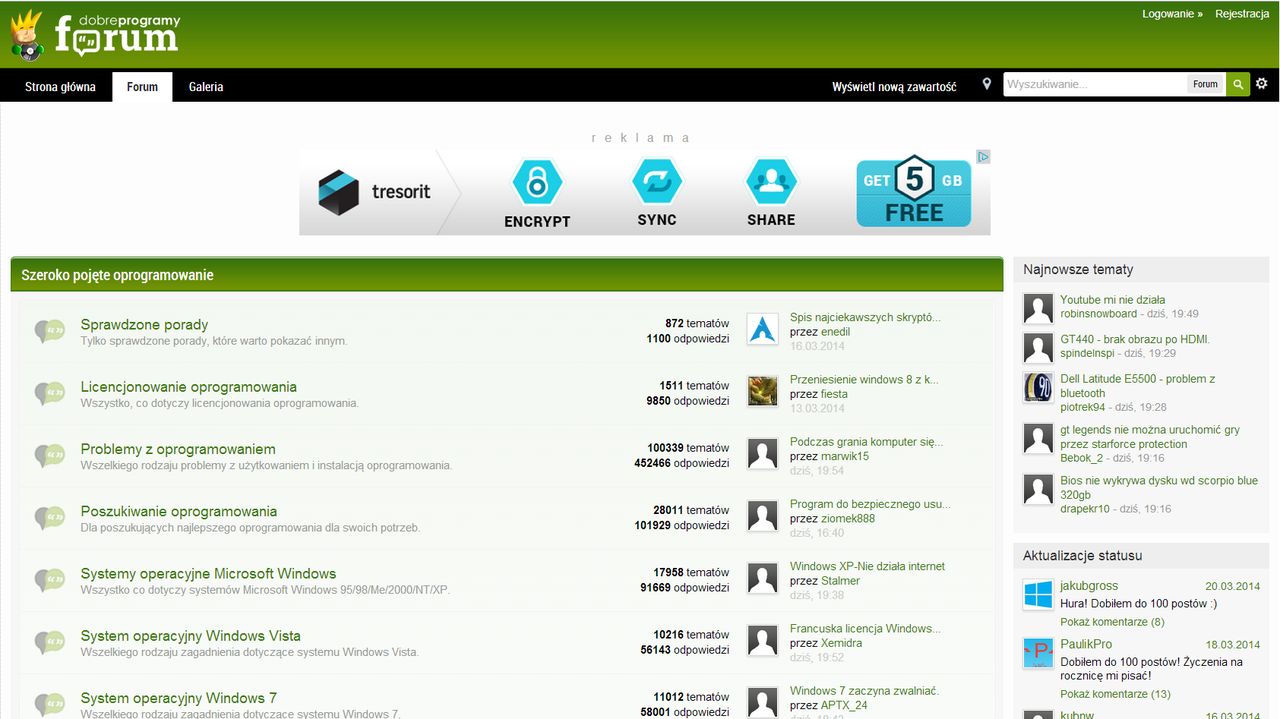Open PaulikPro profile in status updates
The width and height of the screenshot is (1280, 719).
click(x=1086, y=644)
